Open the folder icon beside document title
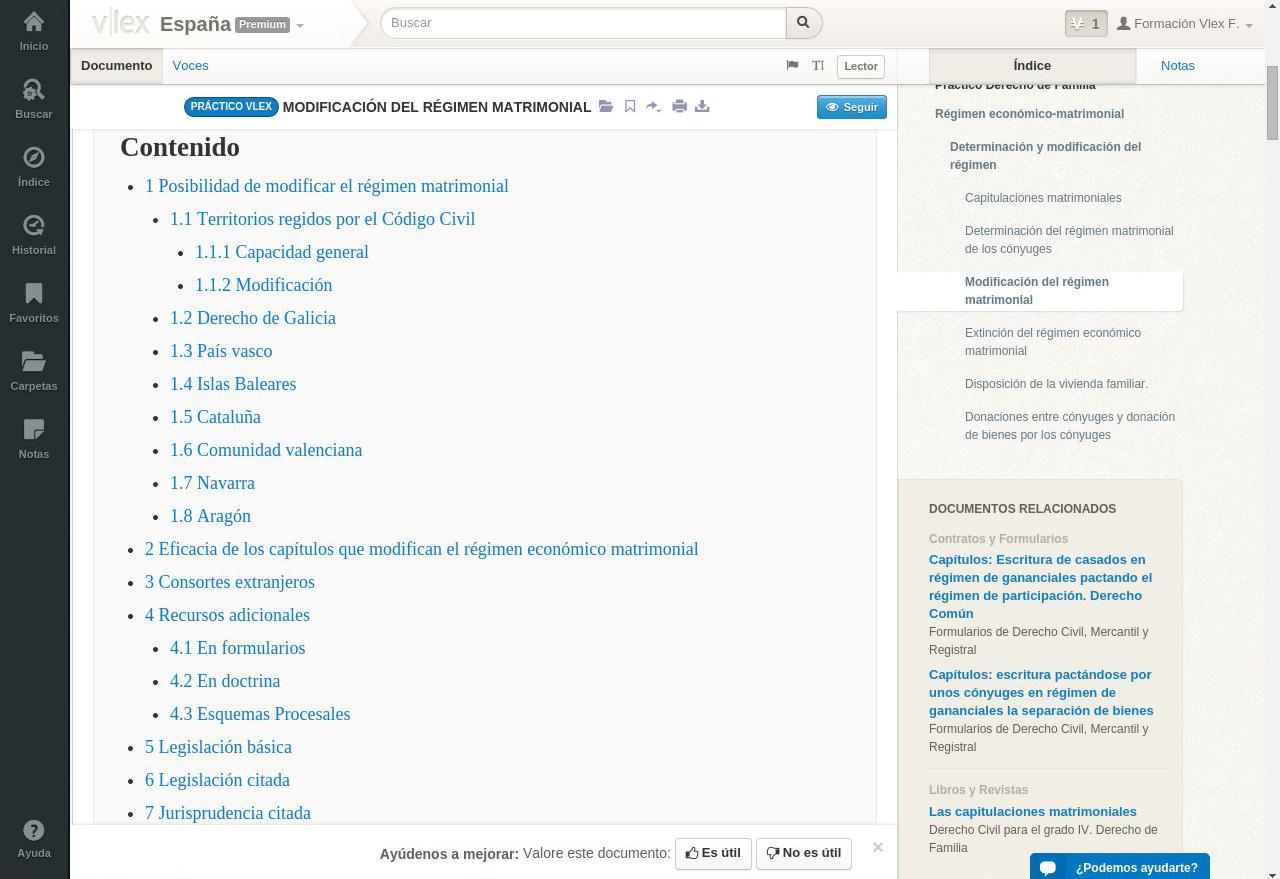This screenshot has height=879, width=1280. tap(606, 106)
